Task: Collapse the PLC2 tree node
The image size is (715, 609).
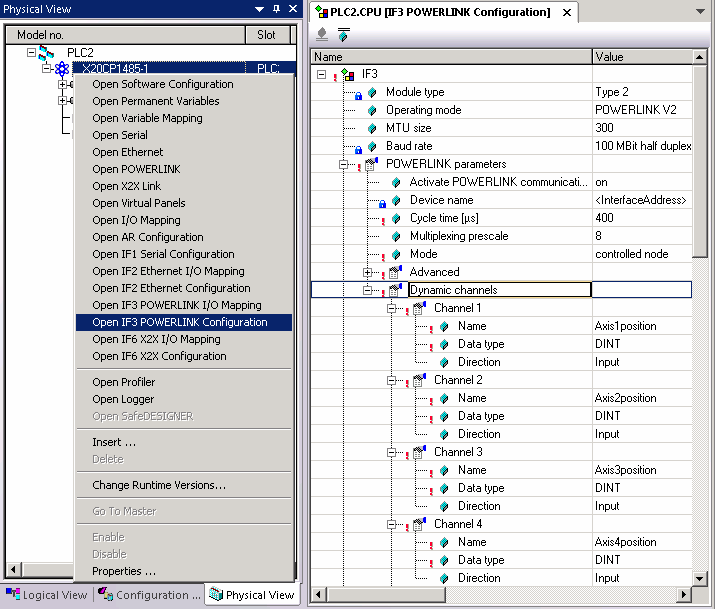Action: pyautogui.click(x=31, y=52)
